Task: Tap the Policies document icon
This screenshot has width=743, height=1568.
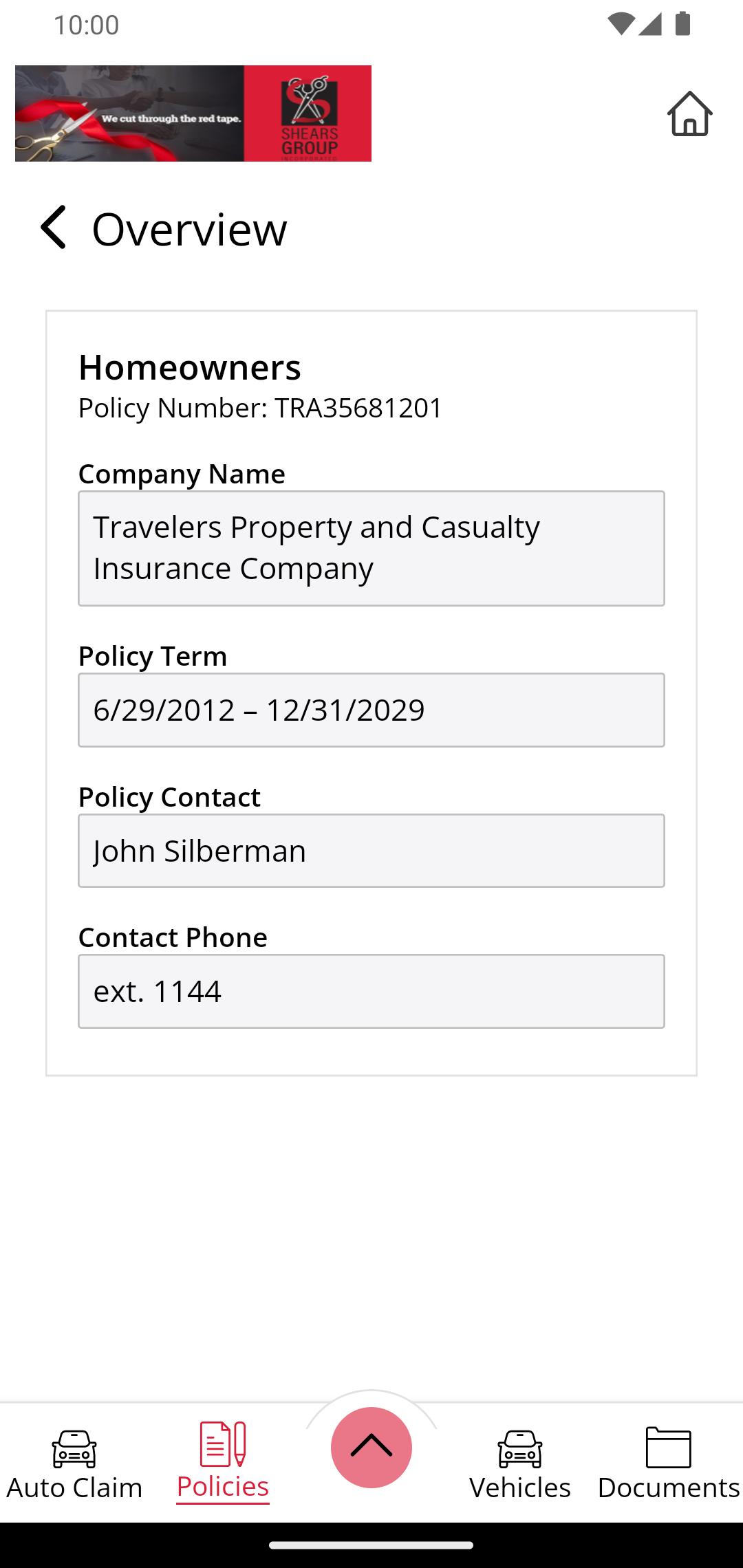Action: click(222, 1444)
